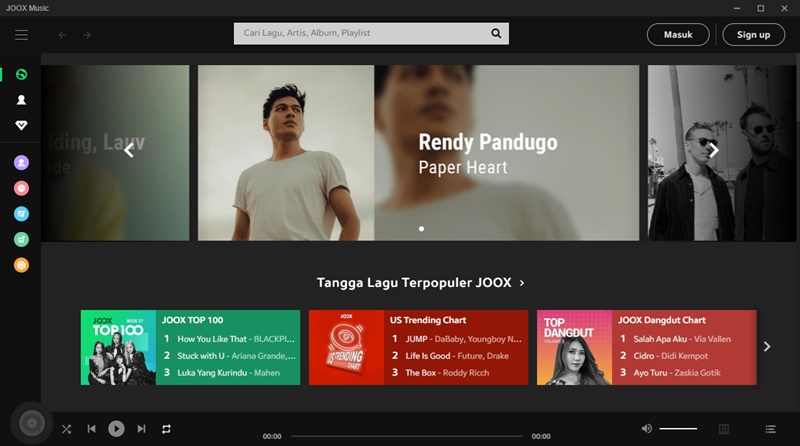Maximize the JOOX Music window

click(761, 8)
